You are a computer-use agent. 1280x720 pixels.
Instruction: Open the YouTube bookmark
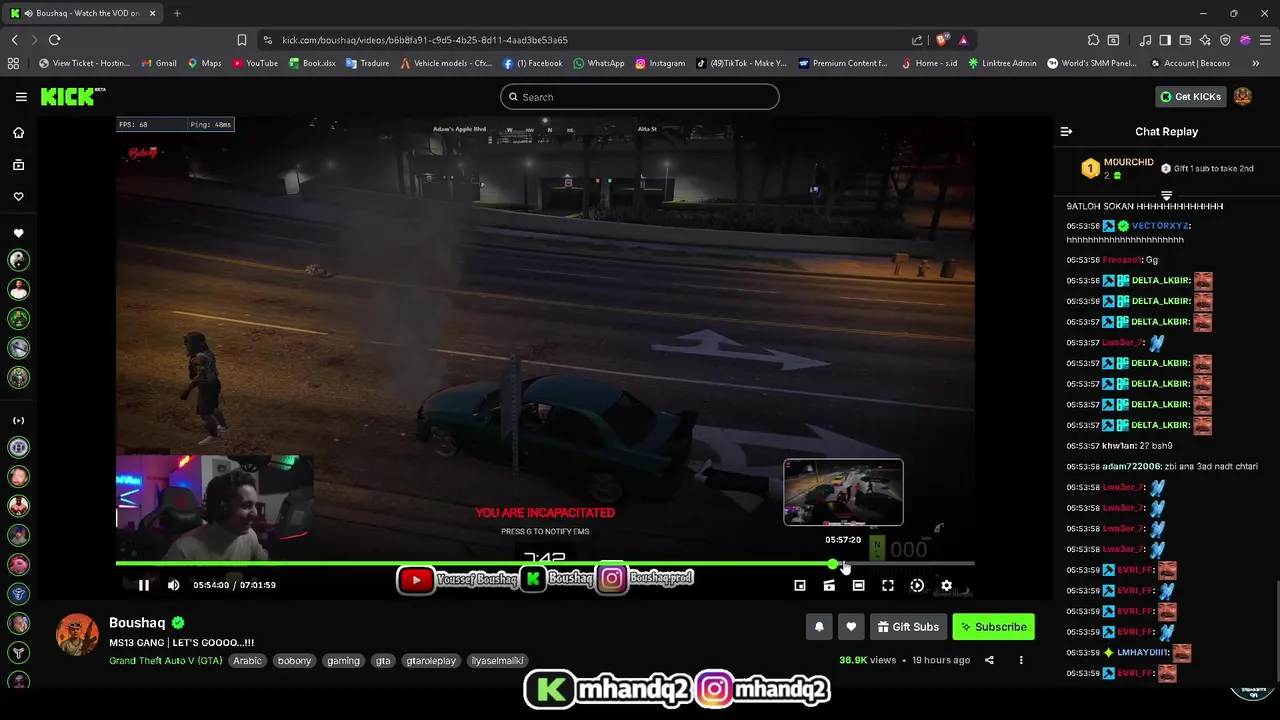tap(255, 63)
